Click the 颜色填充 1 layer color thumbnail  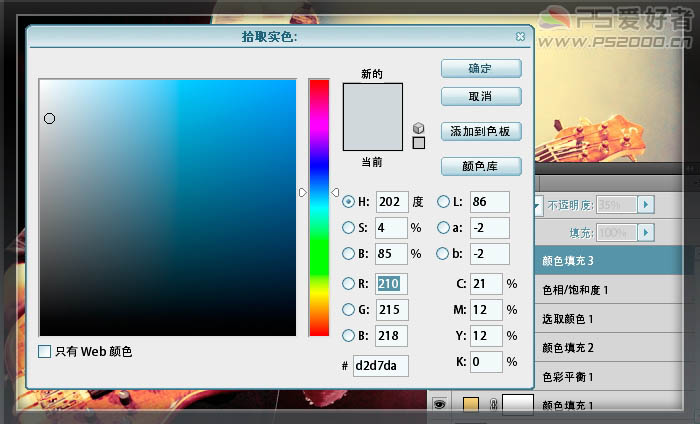[x=471, y=404]
